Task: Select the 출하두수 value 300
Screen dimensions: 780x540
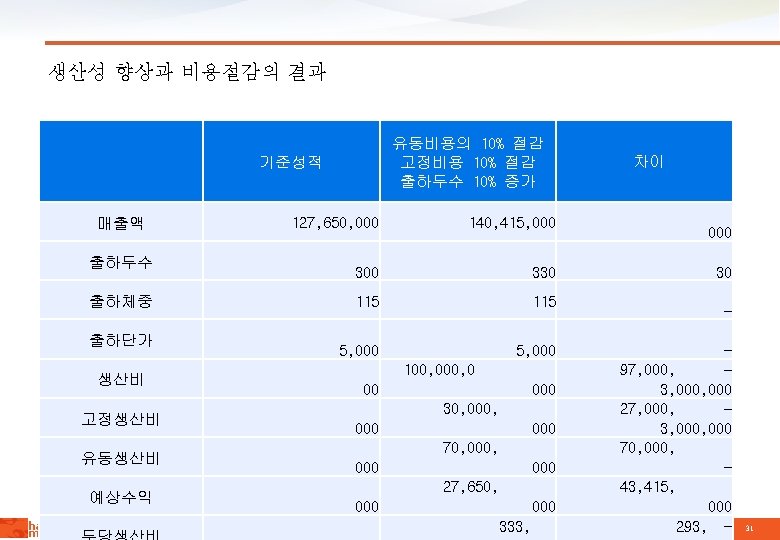Action: tap(367, 272)
